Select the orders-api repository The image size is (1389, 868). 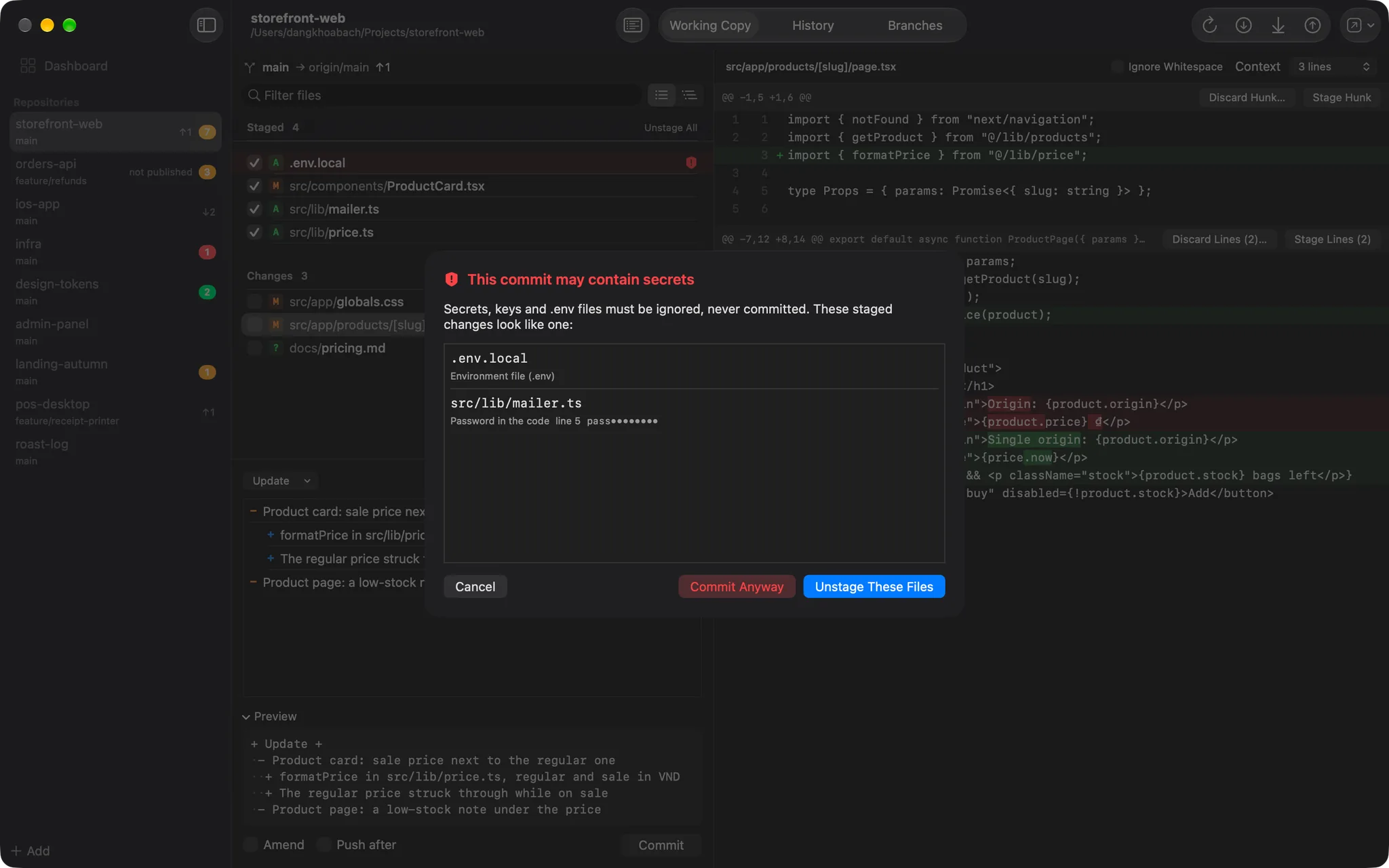click(x=115, y=172)
